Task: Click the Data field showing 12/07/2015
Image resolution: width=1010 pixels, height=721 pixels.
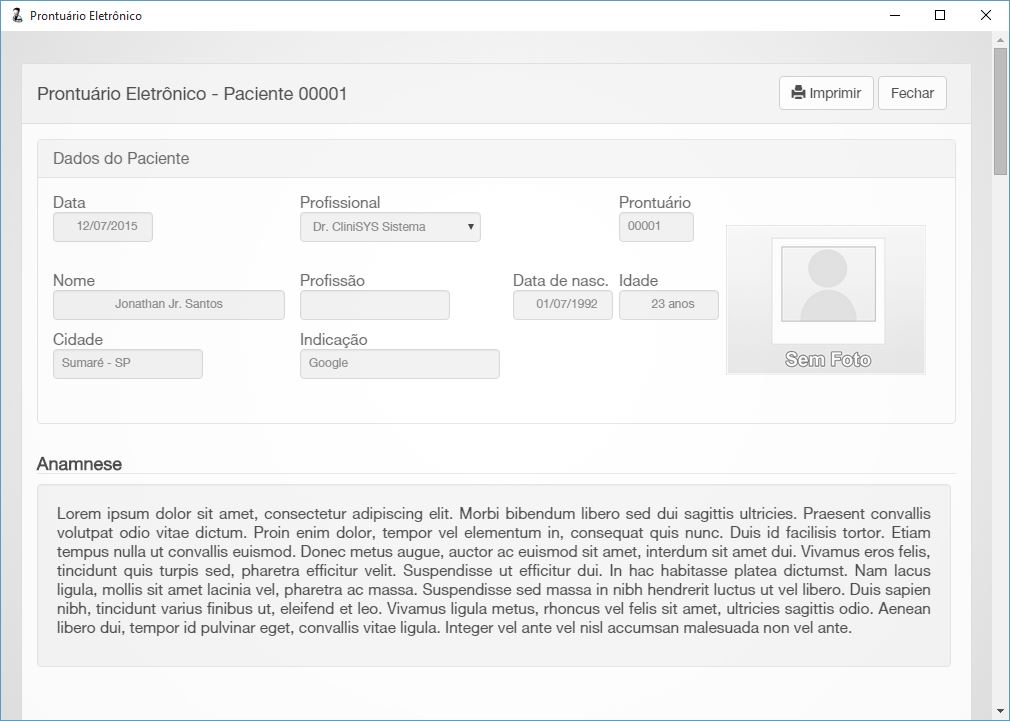Action: click(103, 227)
